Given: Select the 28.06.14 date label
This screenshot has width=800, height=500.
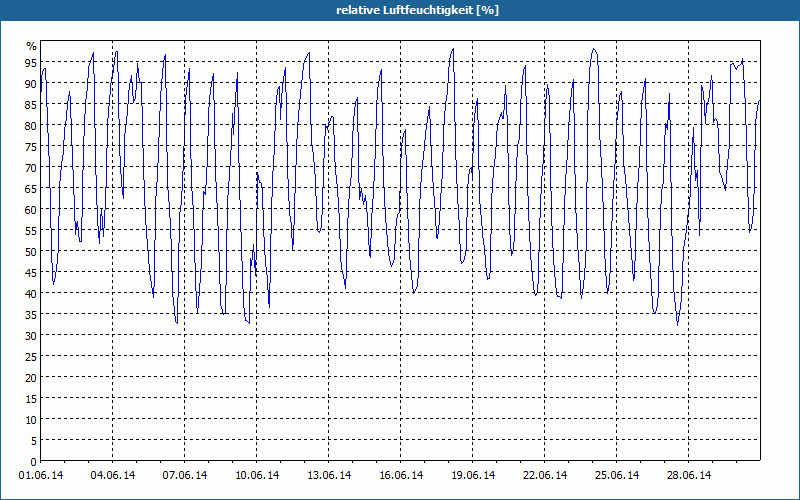Looking at the screenshot, I should point(688,476).
